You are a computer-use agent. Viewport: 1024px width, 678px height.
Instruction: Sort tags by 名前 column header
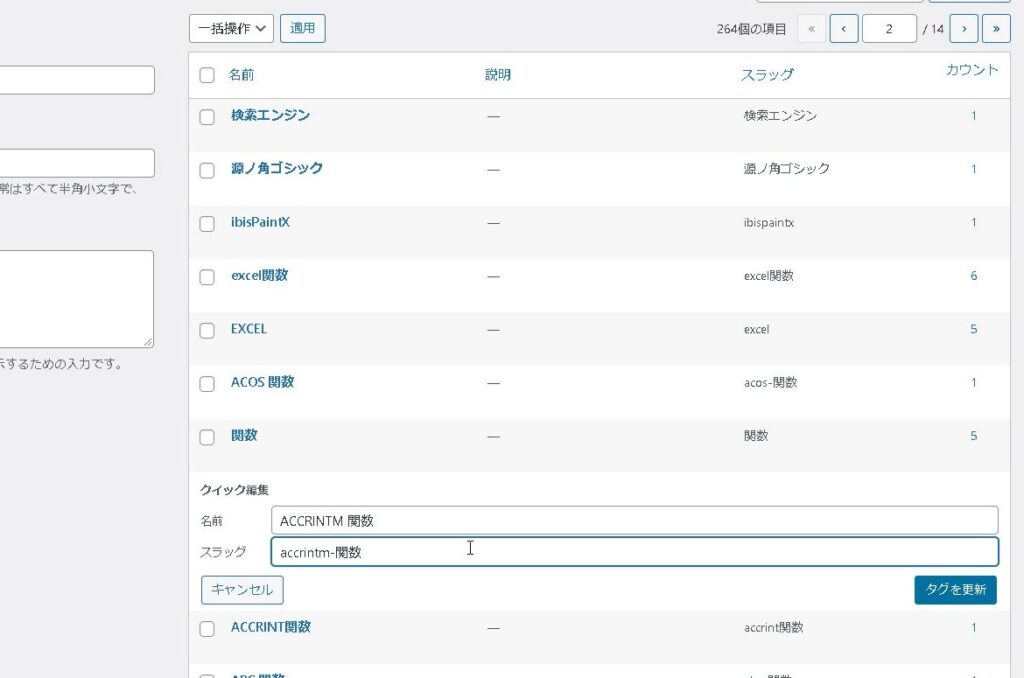tap(241, 75)
